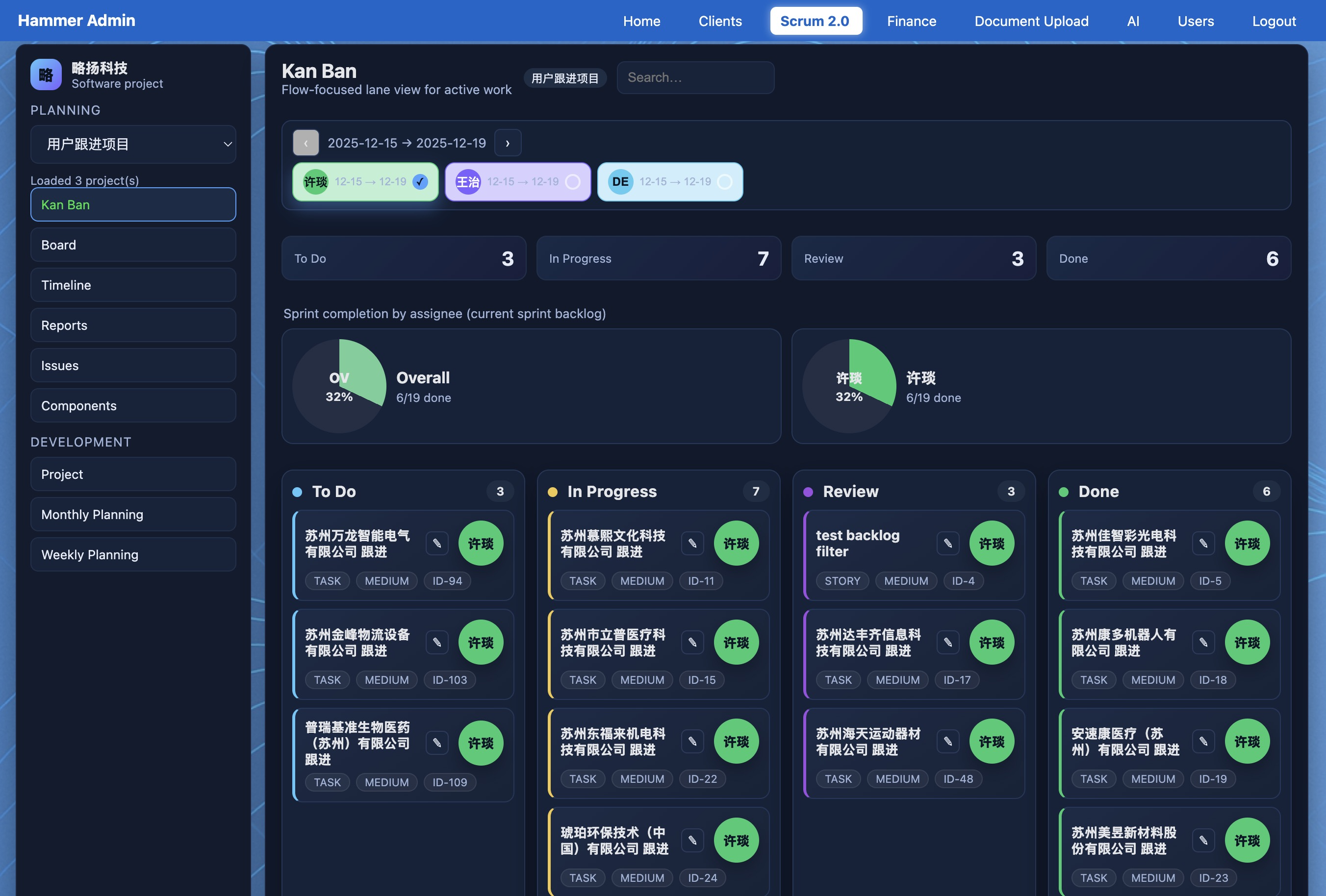Go to next sprint week
The width and height of the screenshot is (1326, 896).
coord(508,143)
